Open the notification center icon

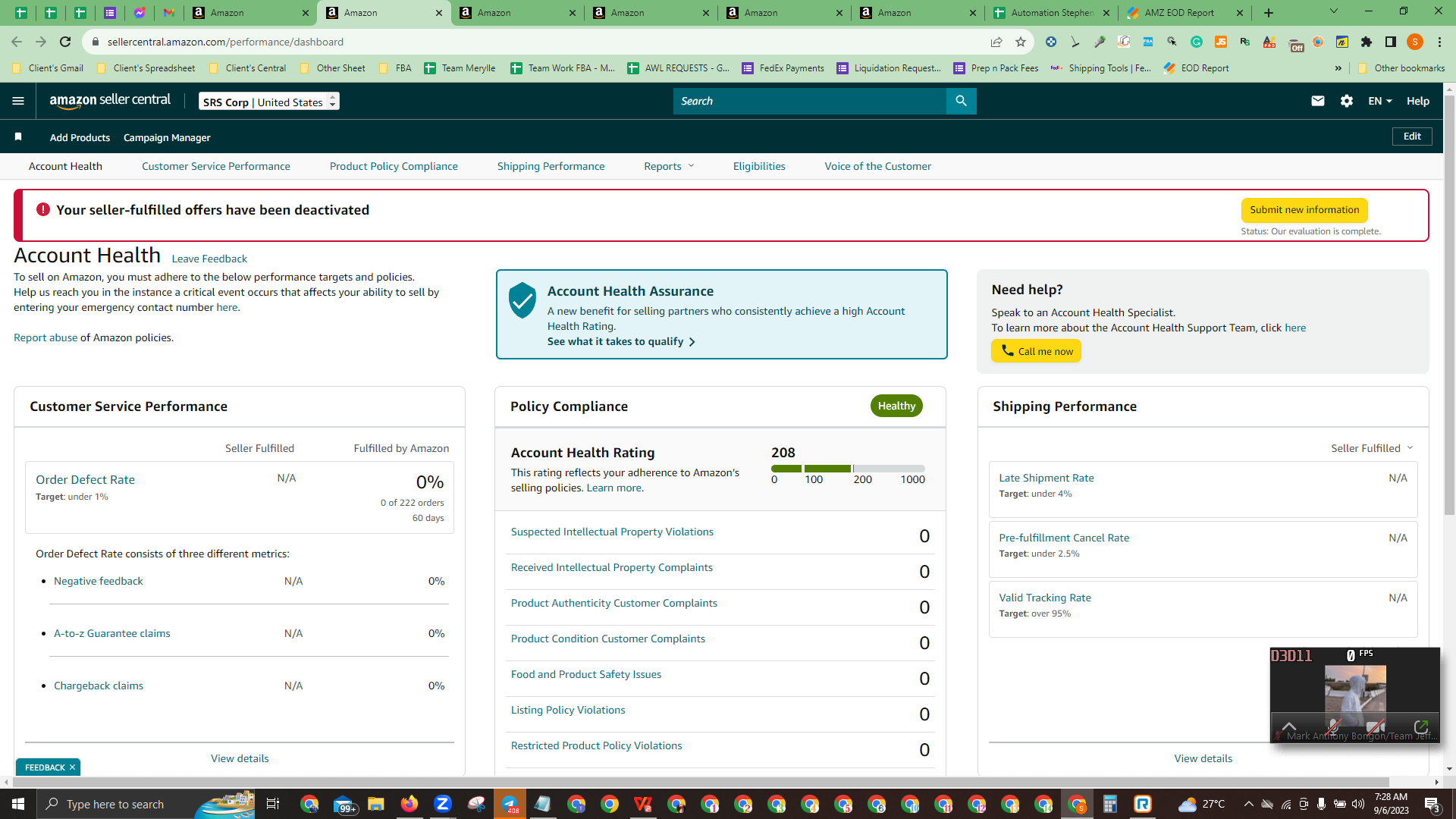[x=1432, y=804]
